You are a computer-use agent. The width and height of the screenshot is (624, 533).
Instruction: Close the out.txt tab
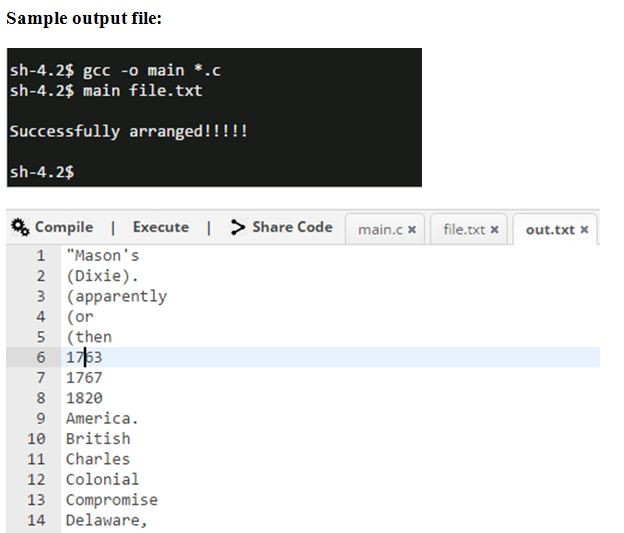coord(584,229)
